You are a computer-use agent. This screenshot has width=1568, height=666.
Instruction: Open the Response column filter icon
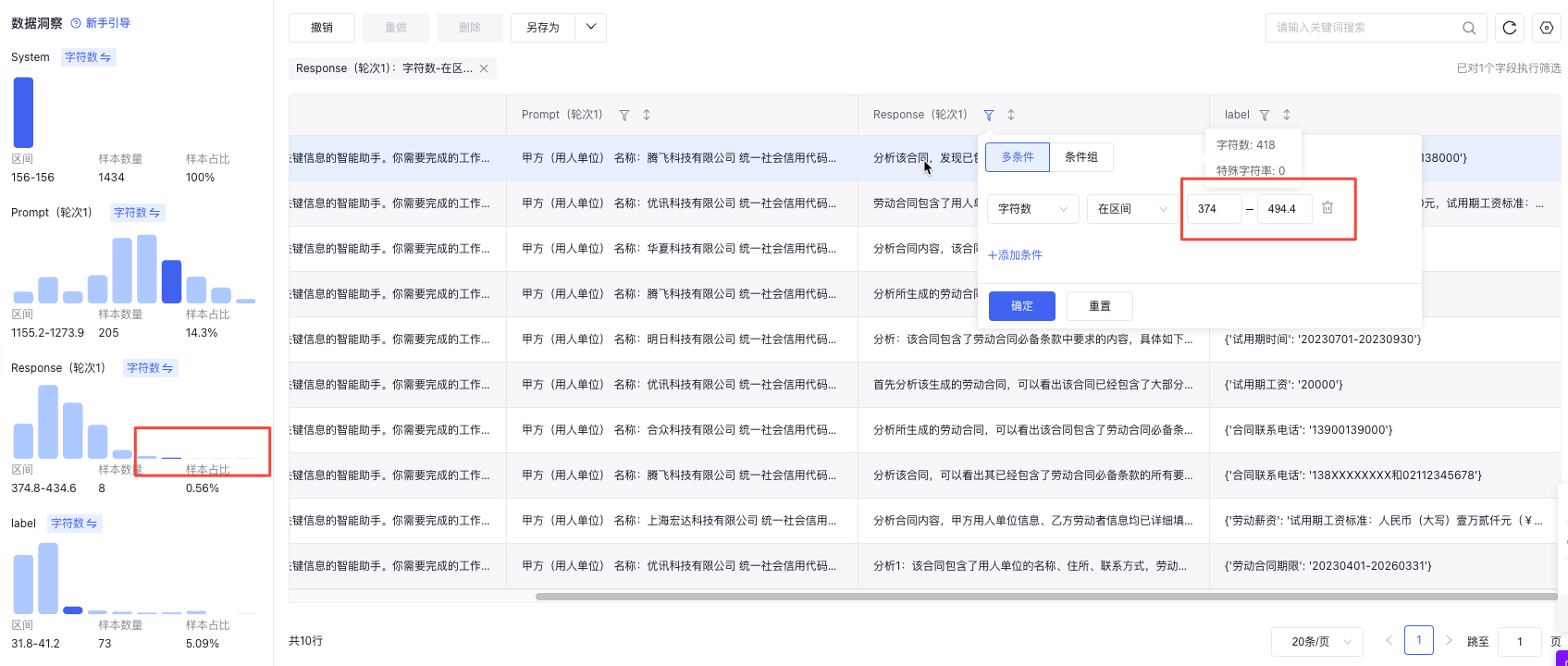(x=989, y=115)
